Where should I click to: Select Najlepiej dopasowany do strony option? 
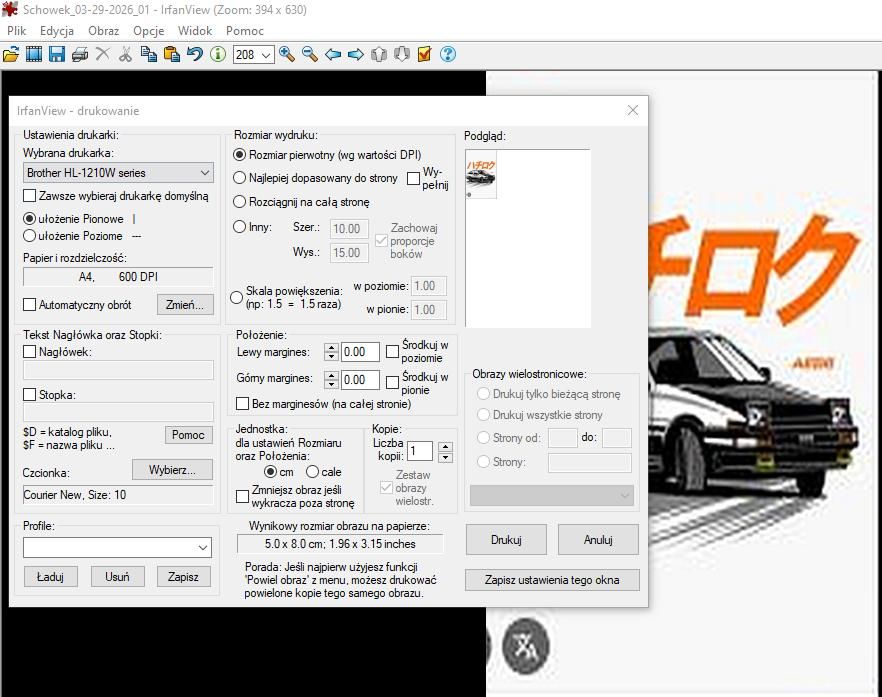[240, 178]
